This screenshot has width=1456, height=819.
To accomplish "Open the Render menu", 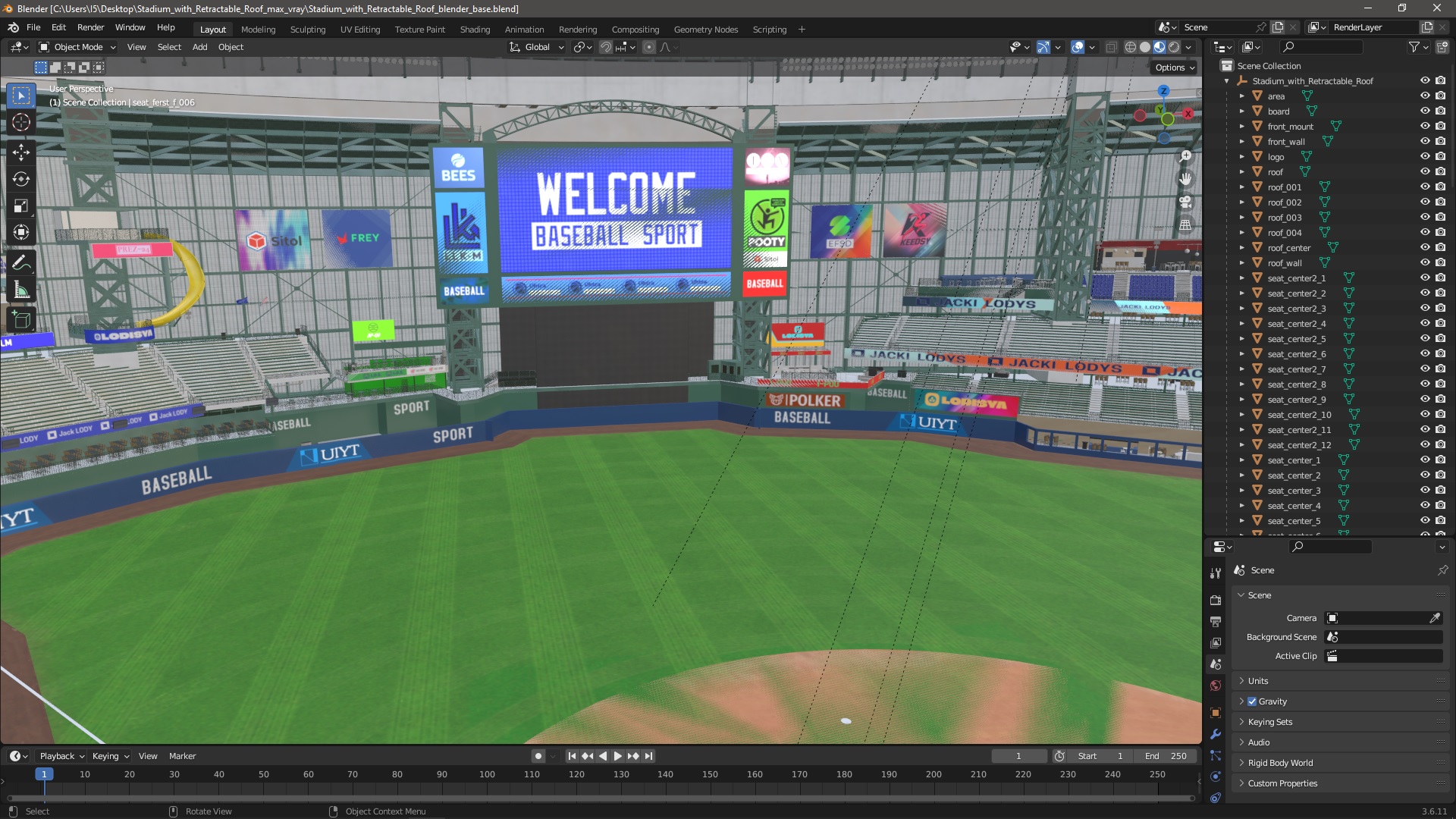I will 90,27.
